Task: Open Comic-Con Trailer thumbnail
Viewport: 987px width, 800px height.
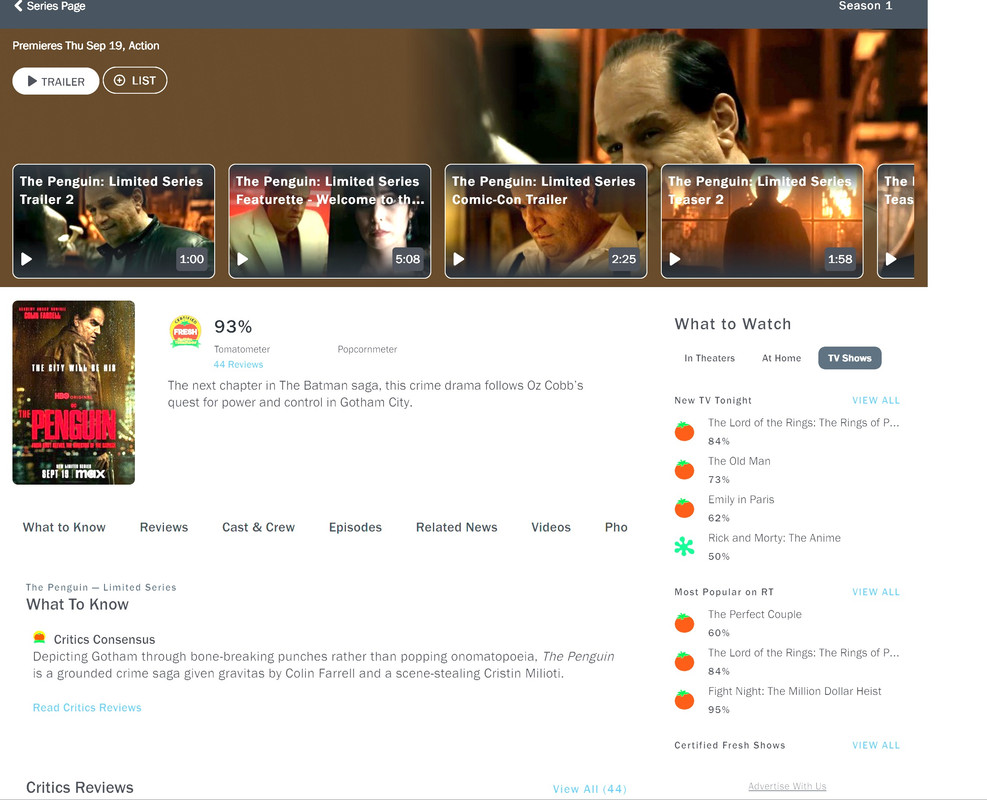Action: (x=546, y=221)
